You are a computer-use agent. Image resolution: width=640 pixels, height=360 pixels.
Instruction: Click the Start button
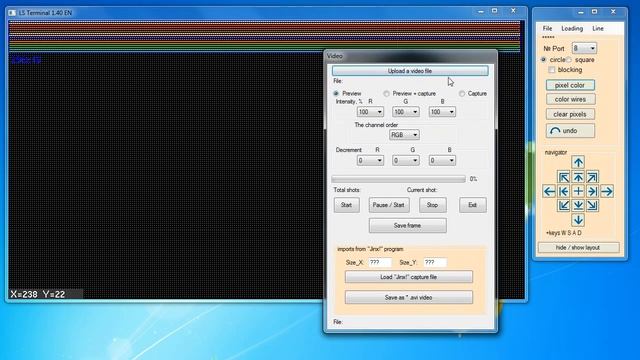click(x=347, y=205)
